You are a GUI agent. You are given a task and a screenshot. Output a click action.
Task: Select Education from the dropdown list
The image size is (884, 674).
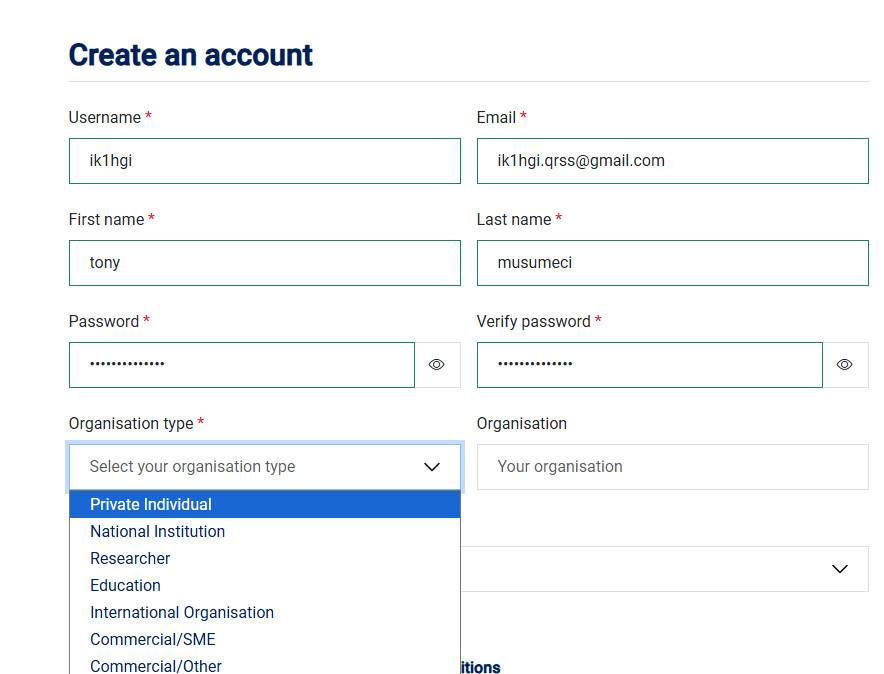[x=125, y=586]
